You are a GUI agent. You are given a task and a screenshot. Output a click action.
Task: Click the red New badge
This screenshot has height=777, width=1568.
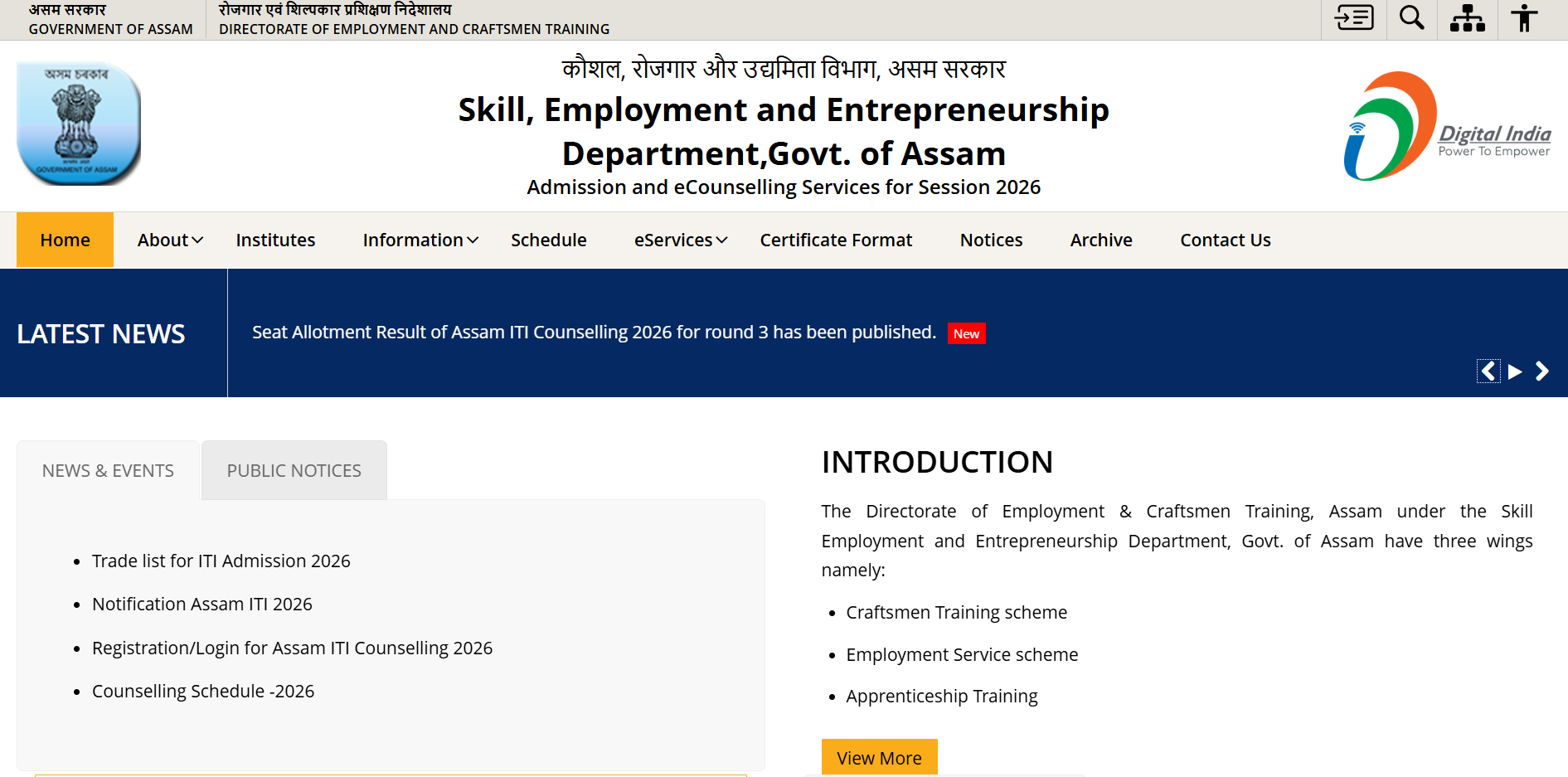966,333
